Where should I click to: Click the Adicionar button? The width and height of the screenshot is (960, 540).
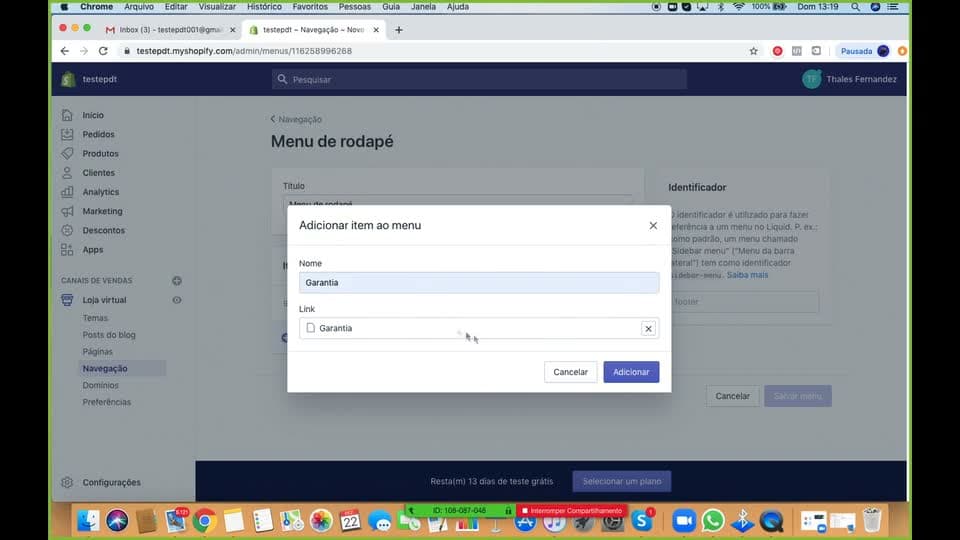[x=631, y=372]
